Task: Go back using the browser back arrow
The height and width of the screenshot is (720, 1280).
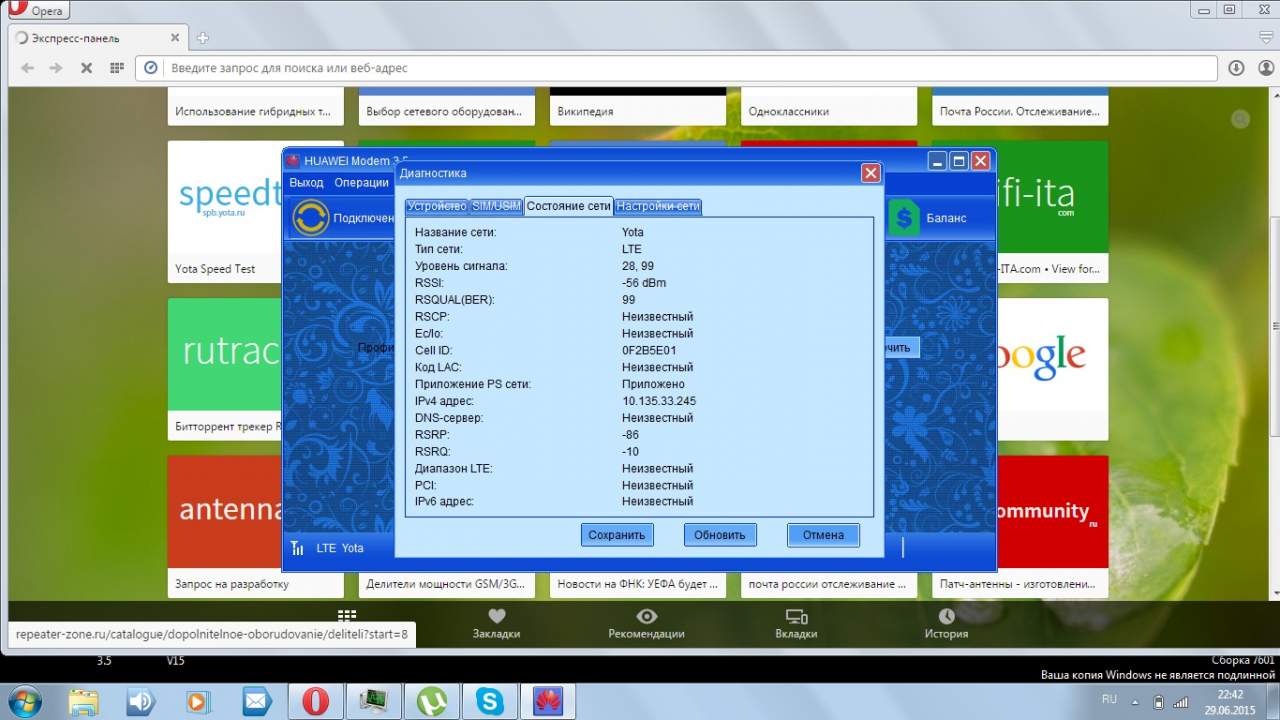Action: pyautogui.click(x=27, y=68)
